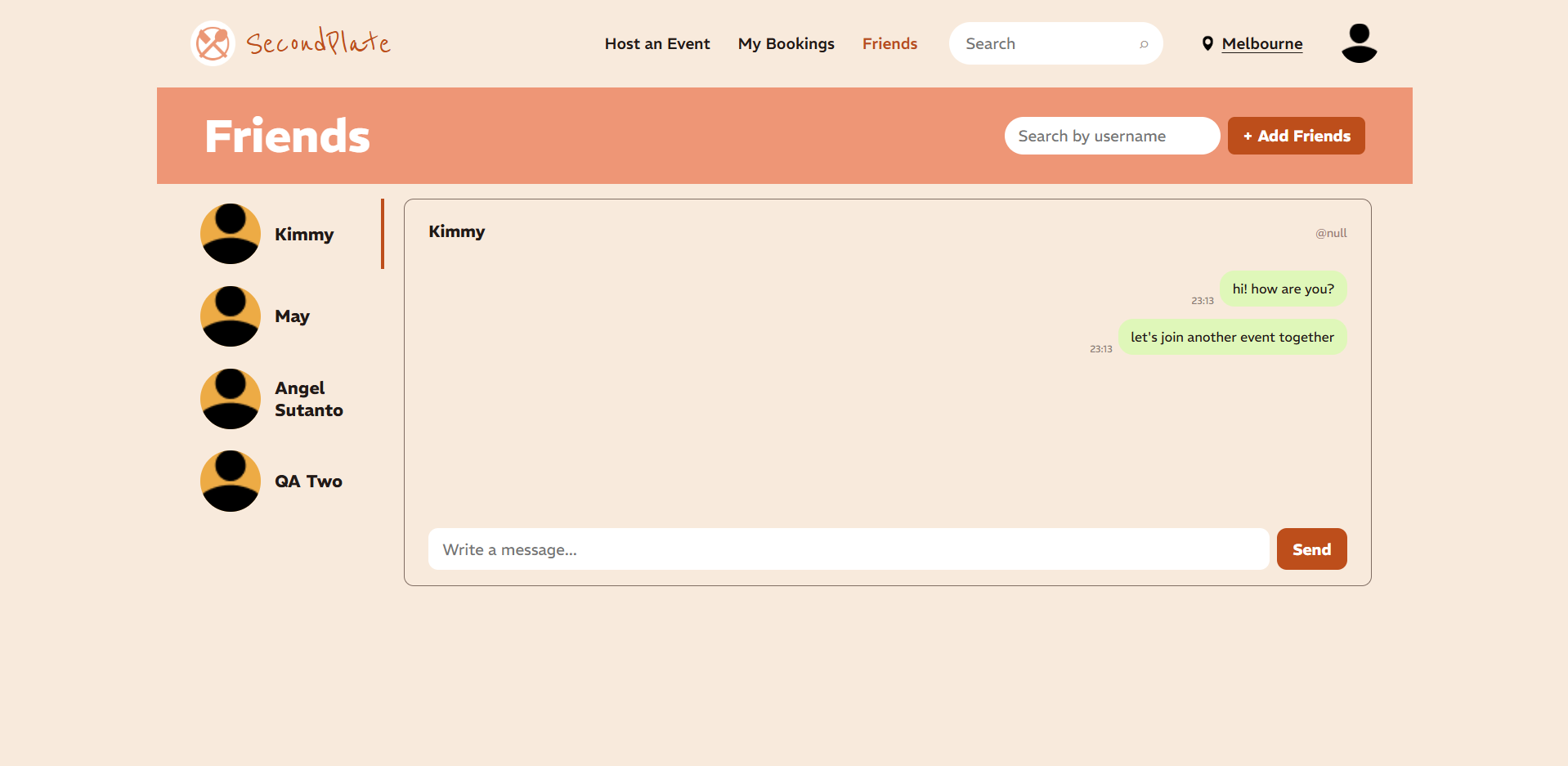Screen dimensions: 1568x766
Task: Change location from Melbourne link
Action: pos(1261,43)
